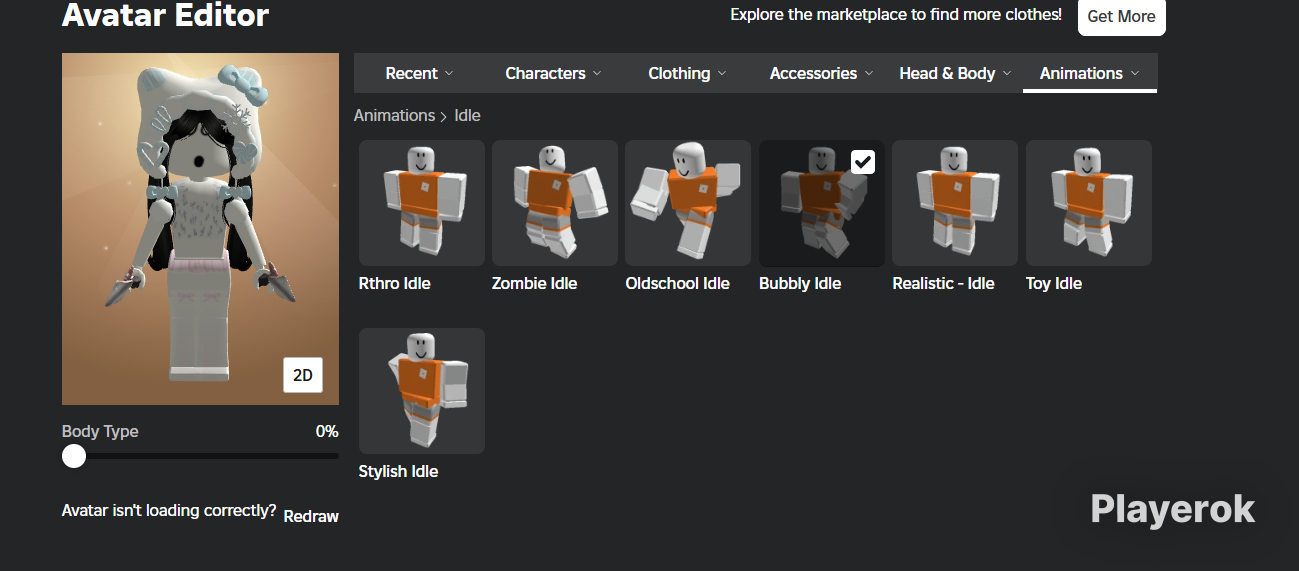The width and height of the screenshot is (1299, 571).
Task: Expand the Animations dropdown arrow
Action: (1135, 73)
